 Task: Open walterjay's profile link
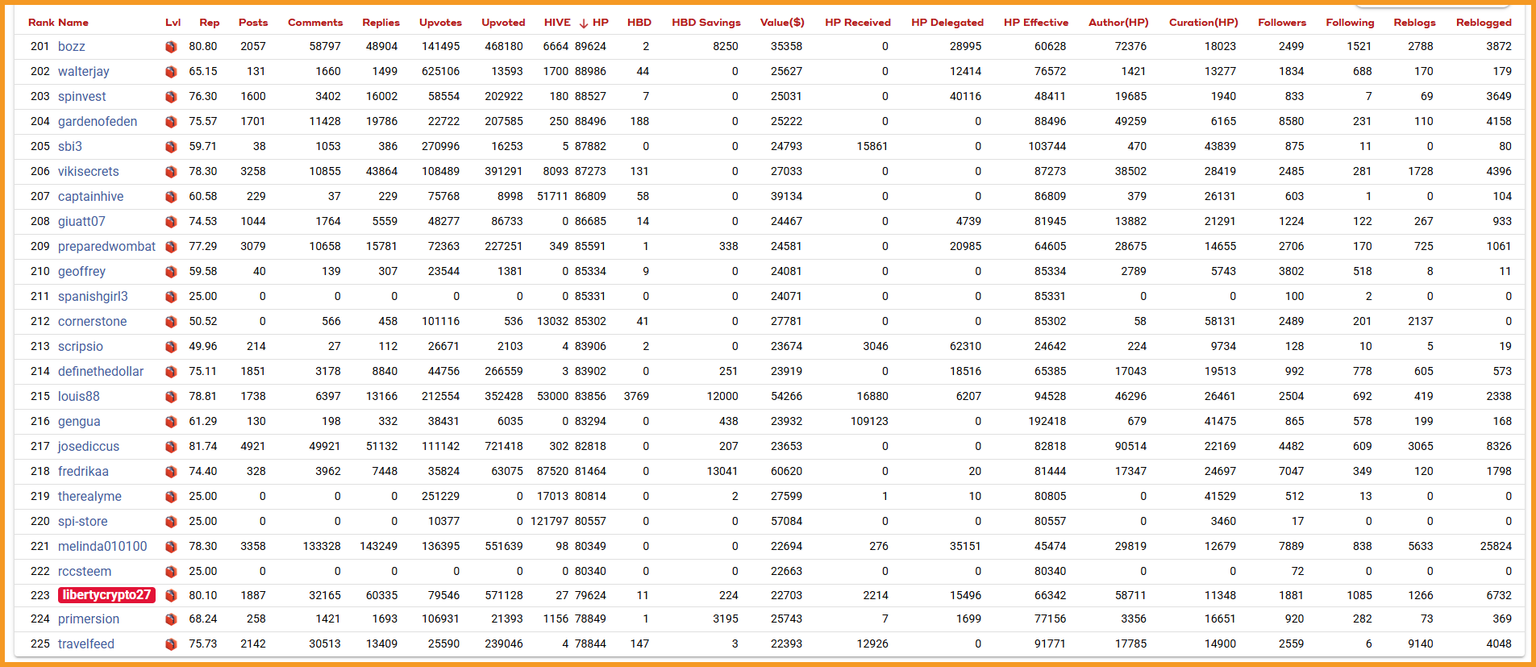(x=84, y=72)
